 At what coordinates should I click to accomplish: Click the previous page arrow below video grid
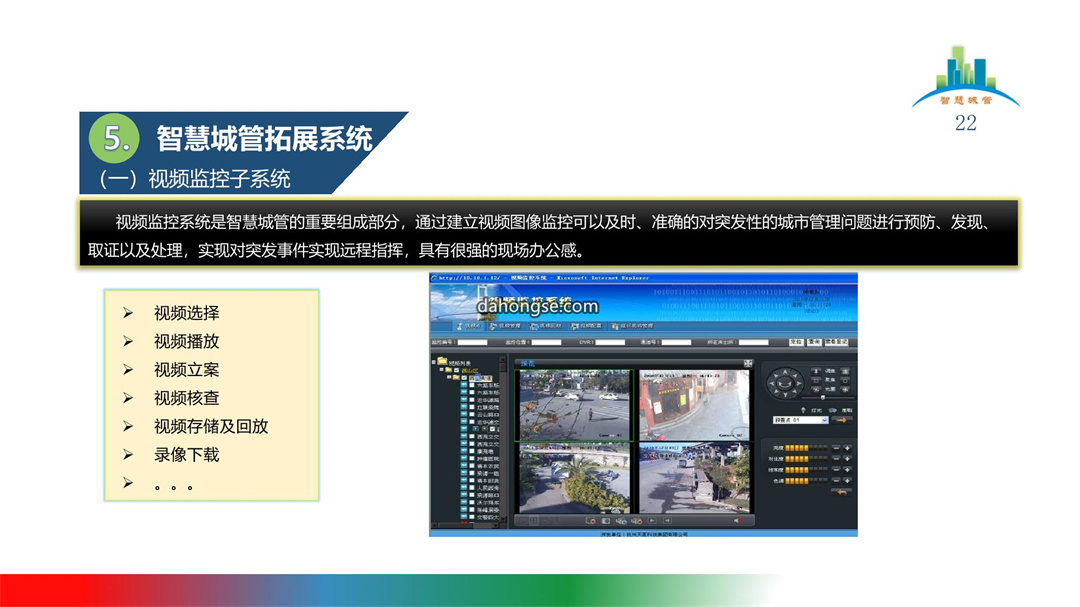(x=652, y=521)
